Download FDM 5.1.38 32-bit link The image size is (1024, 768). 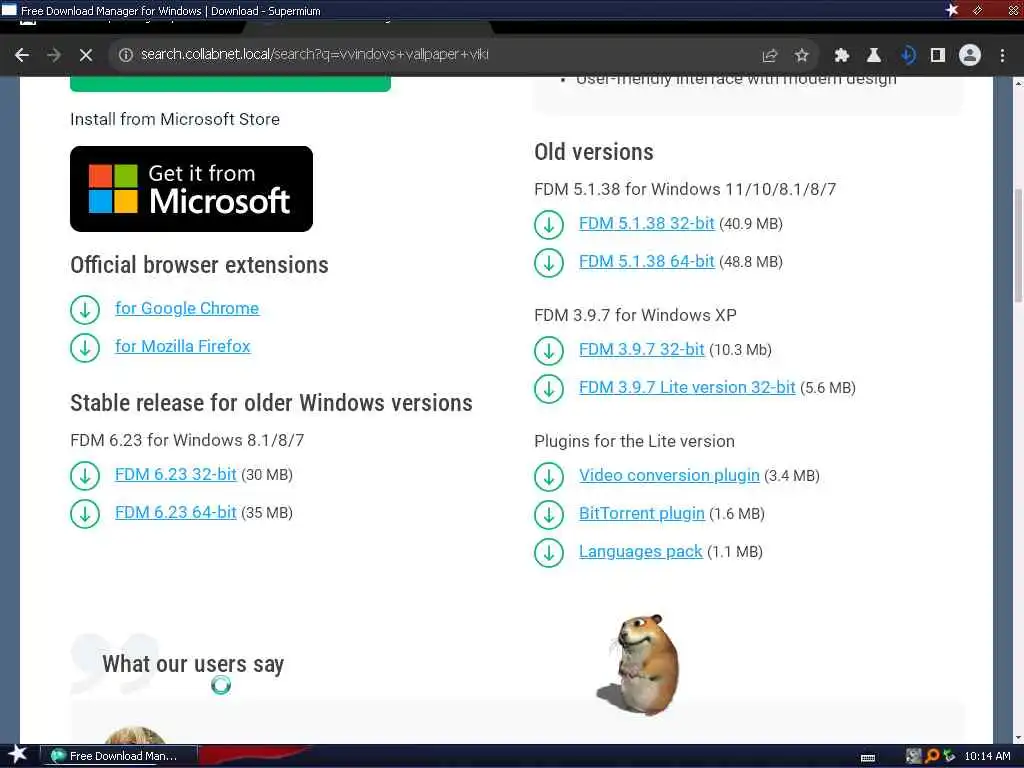tap(647, 223)
